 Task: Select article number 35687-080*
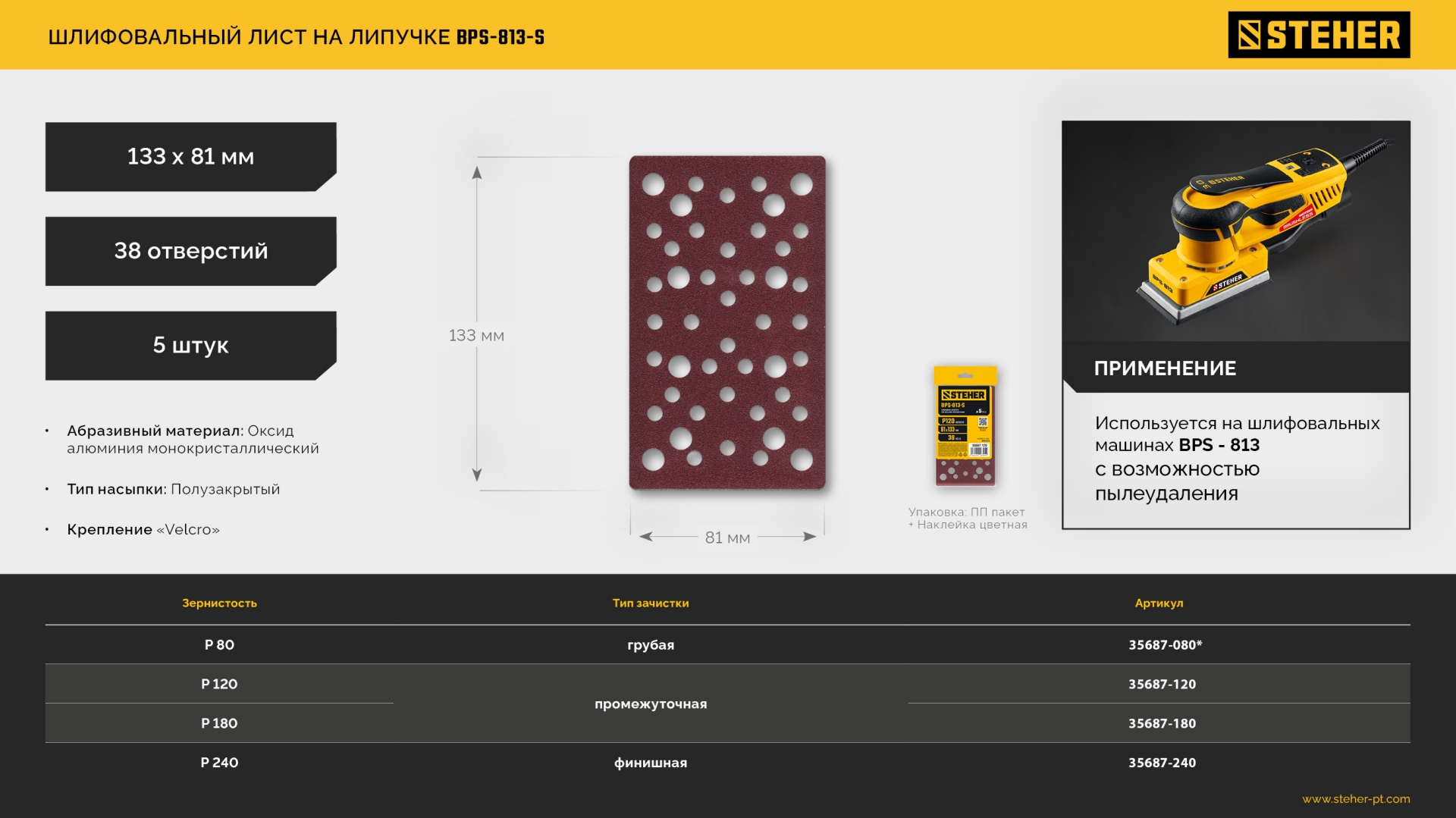pyautogui.click(x=1165, y=645)
